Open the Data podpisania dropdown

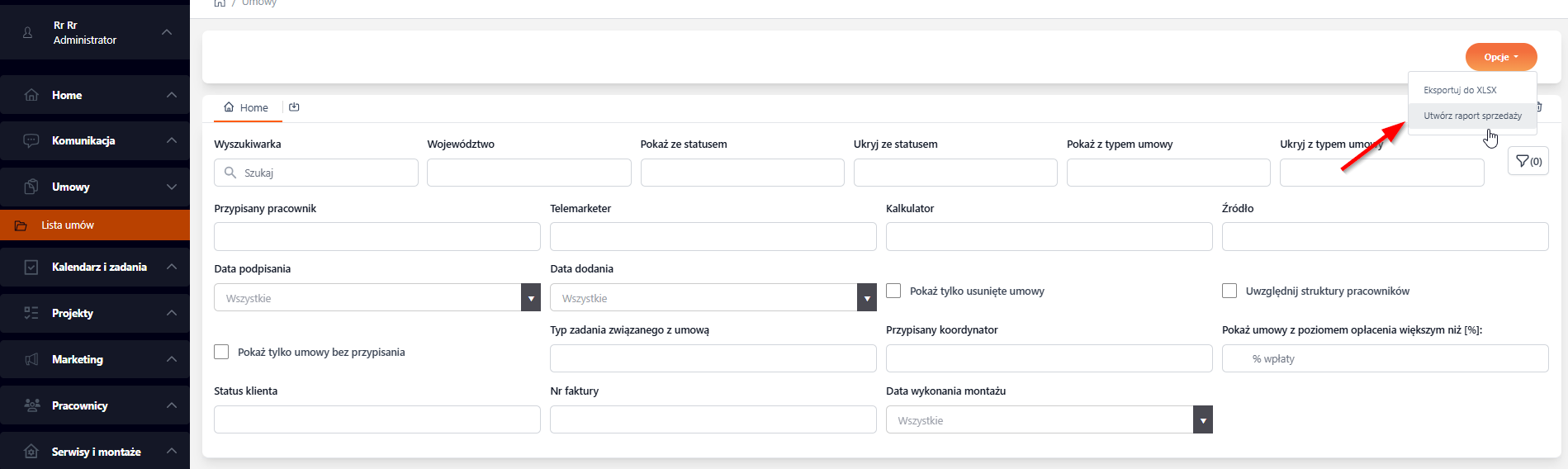coord(531,298)
